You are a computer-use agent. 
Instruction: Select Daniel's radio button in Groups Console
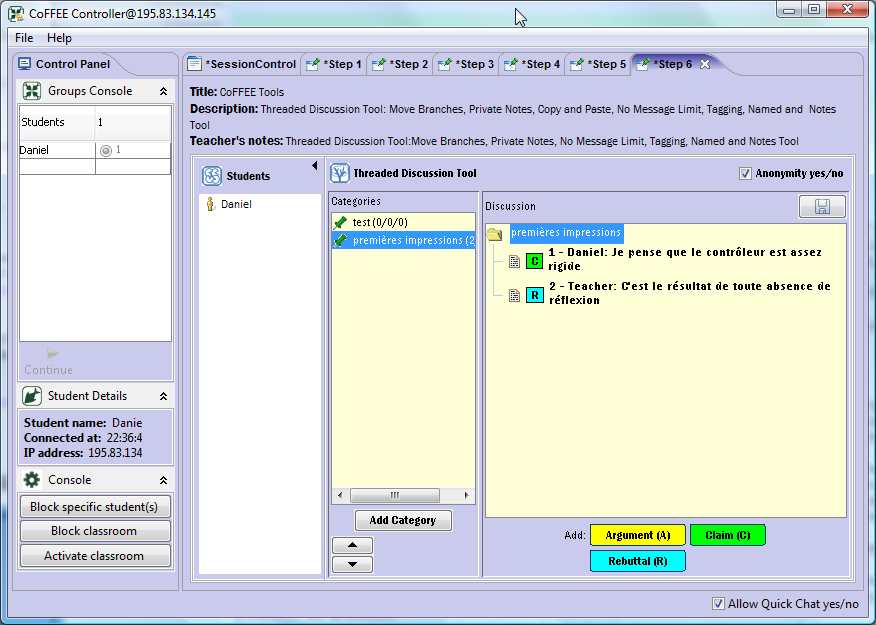tap(106, 150)
